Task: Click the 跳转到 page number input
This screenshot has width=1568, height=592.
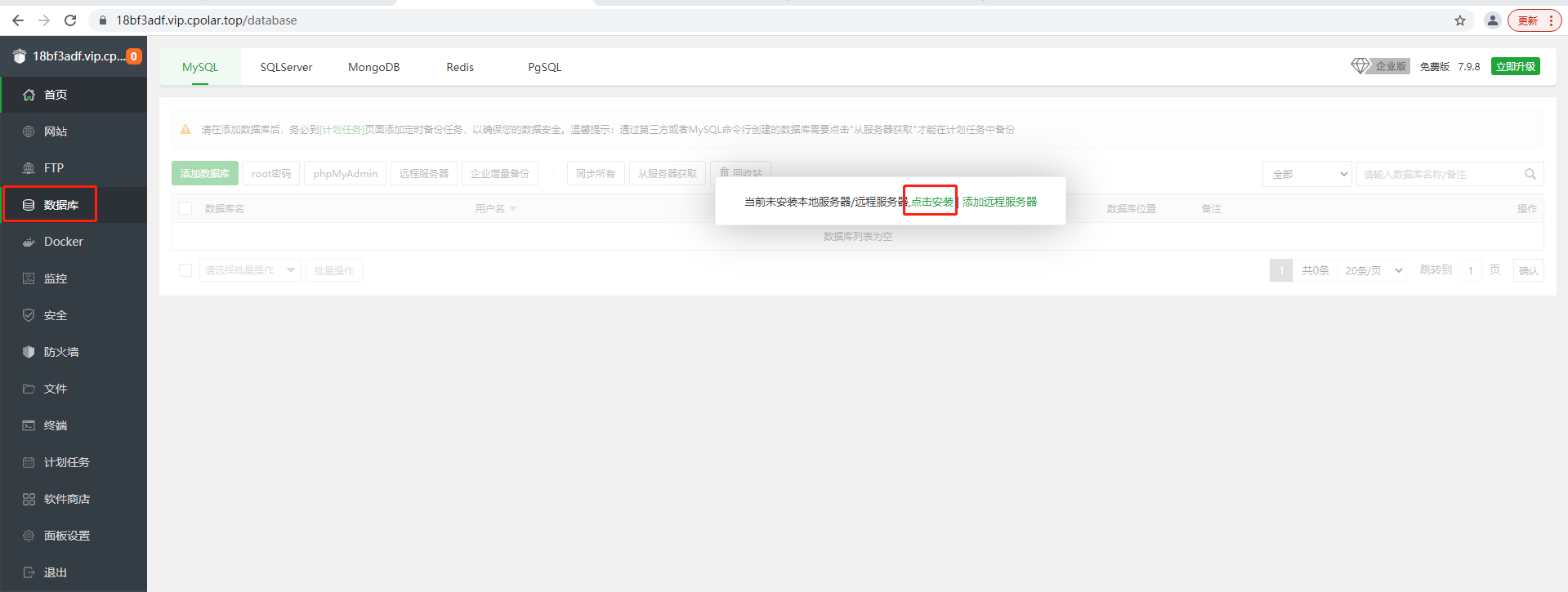Action: [1470, 270]
